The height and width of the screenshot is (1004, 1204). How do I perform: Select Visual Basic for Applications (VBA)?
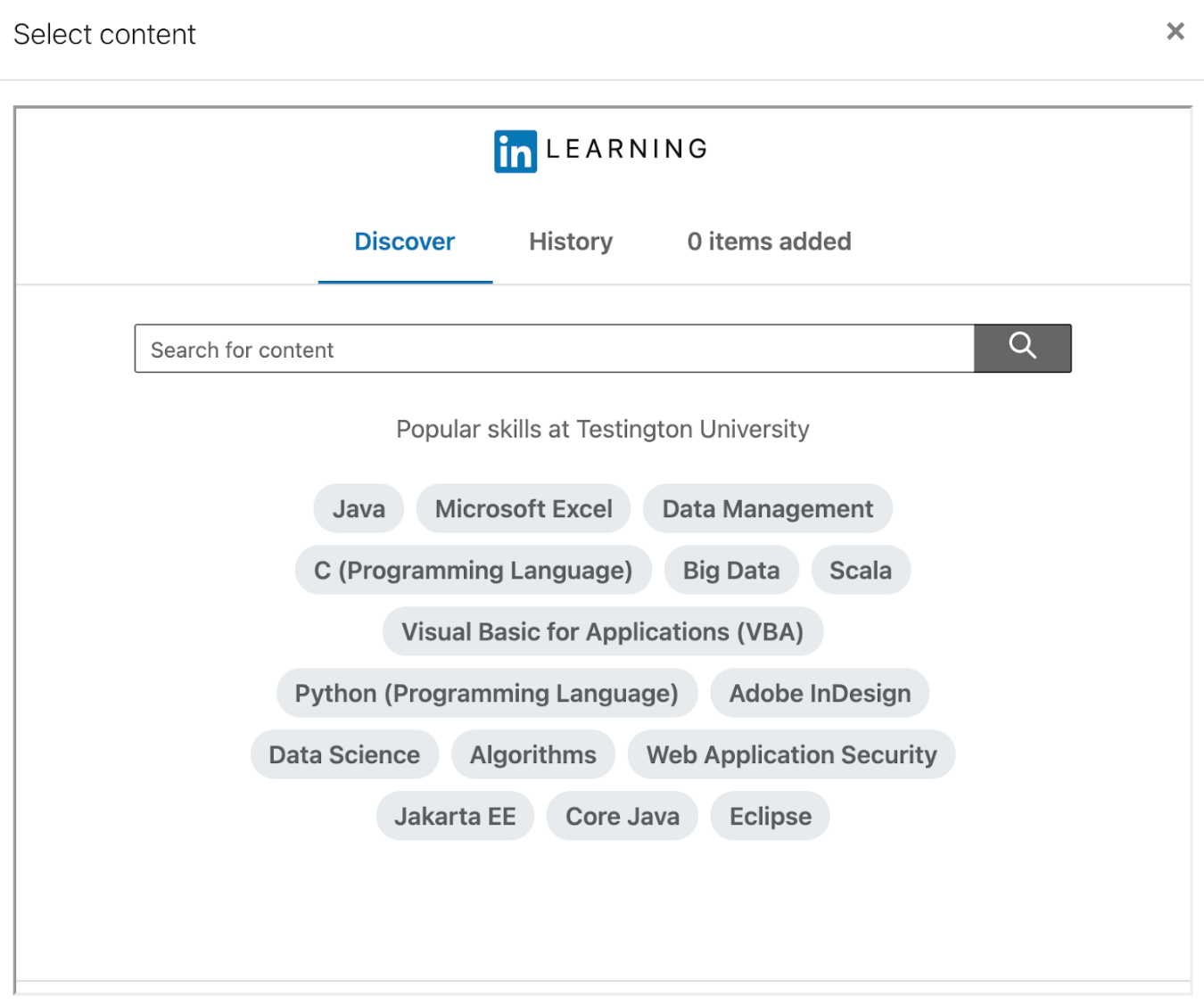pyautogui.click(x=603, y=631)
